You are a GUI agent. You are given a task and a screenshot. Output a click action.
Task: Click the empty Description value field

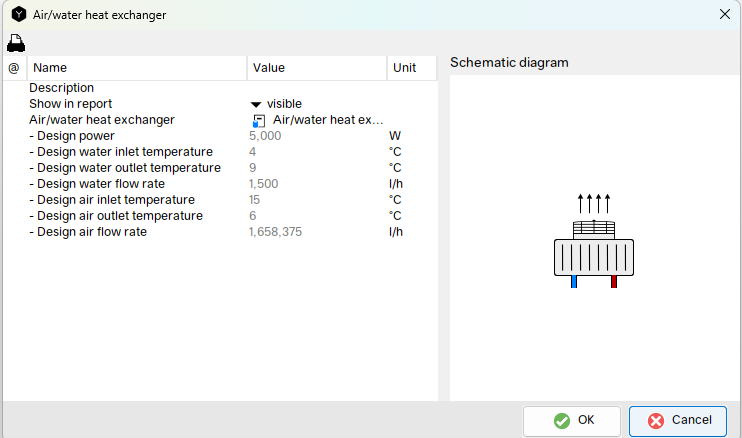pyautogui.click(x=317, y=88)
